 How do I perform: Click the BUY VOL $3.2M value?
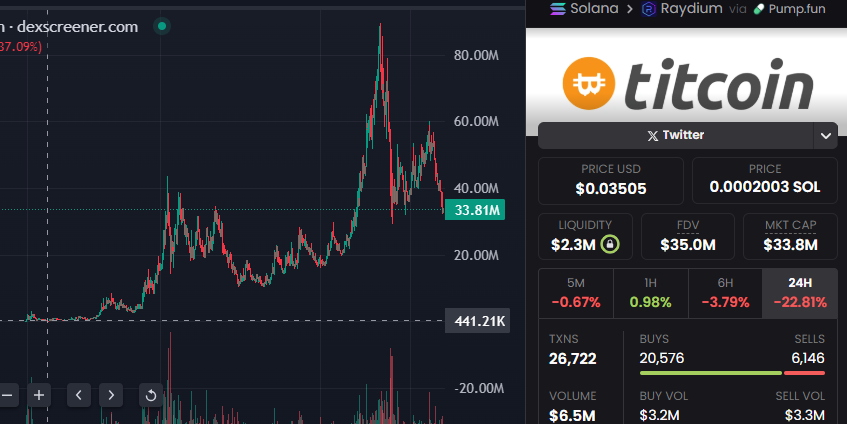pyautogui.click(x=660, y=415)
